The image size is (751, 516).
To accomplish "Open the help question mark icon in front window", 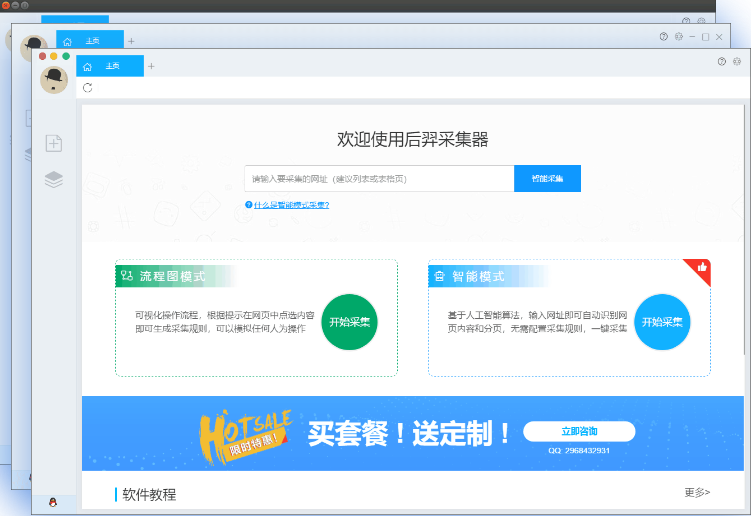I will coord(722,61).
